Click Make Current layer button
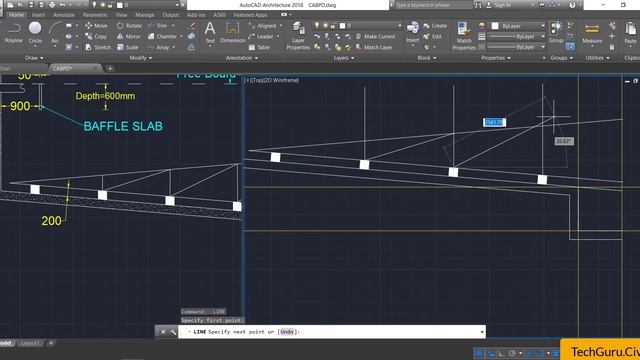 (375, 36)
